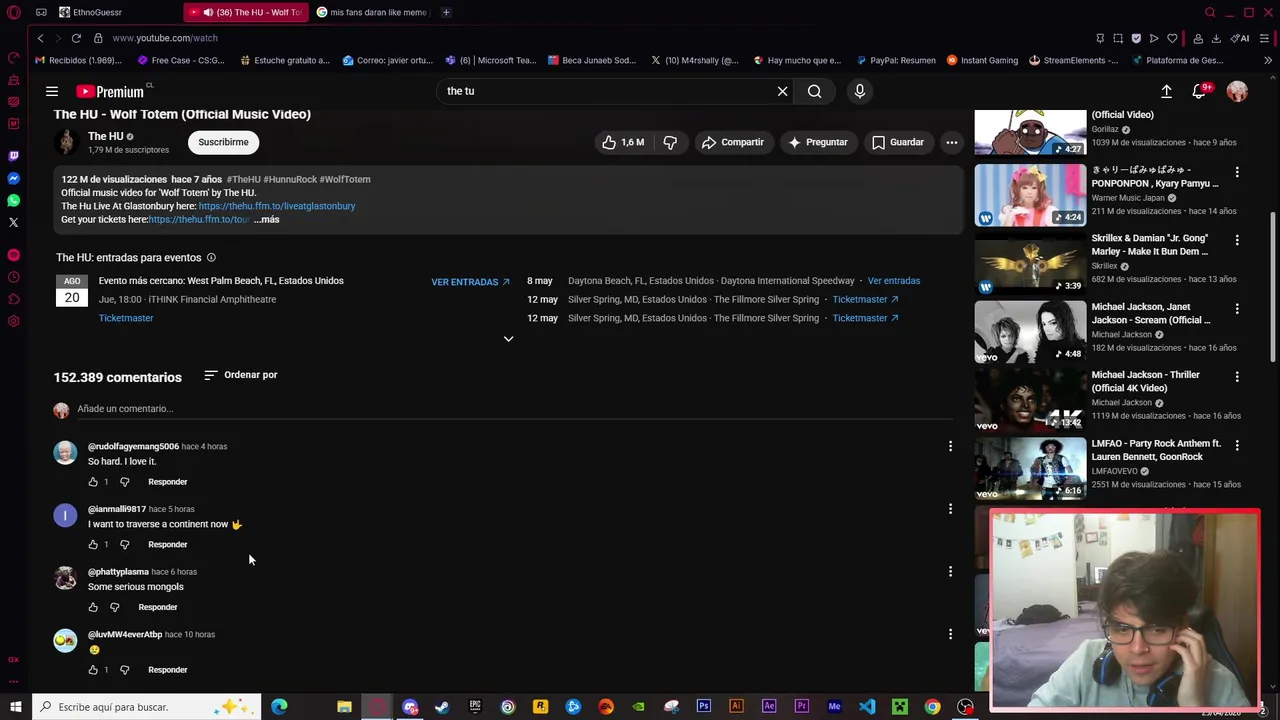
Task: Expand events list chevron
Action: tap(508, 339)
